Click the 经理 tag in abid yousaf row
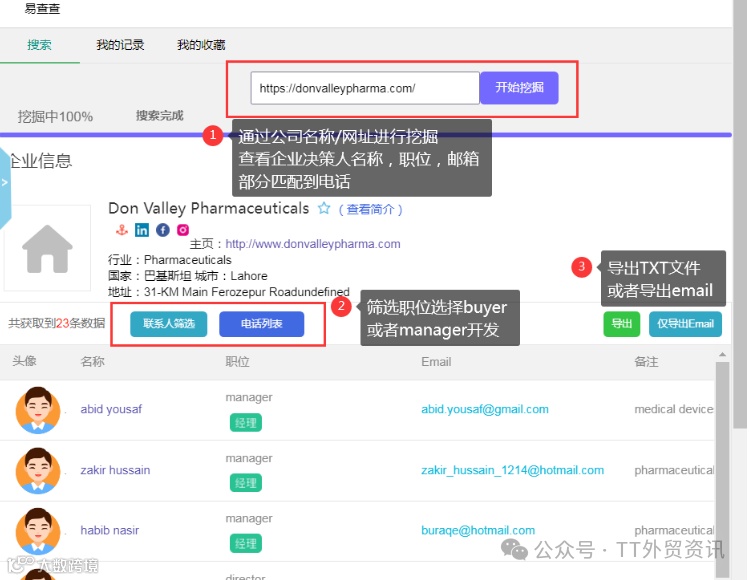Image resolution: width=749 pixels, height=580 pixels. pos(246,423)
